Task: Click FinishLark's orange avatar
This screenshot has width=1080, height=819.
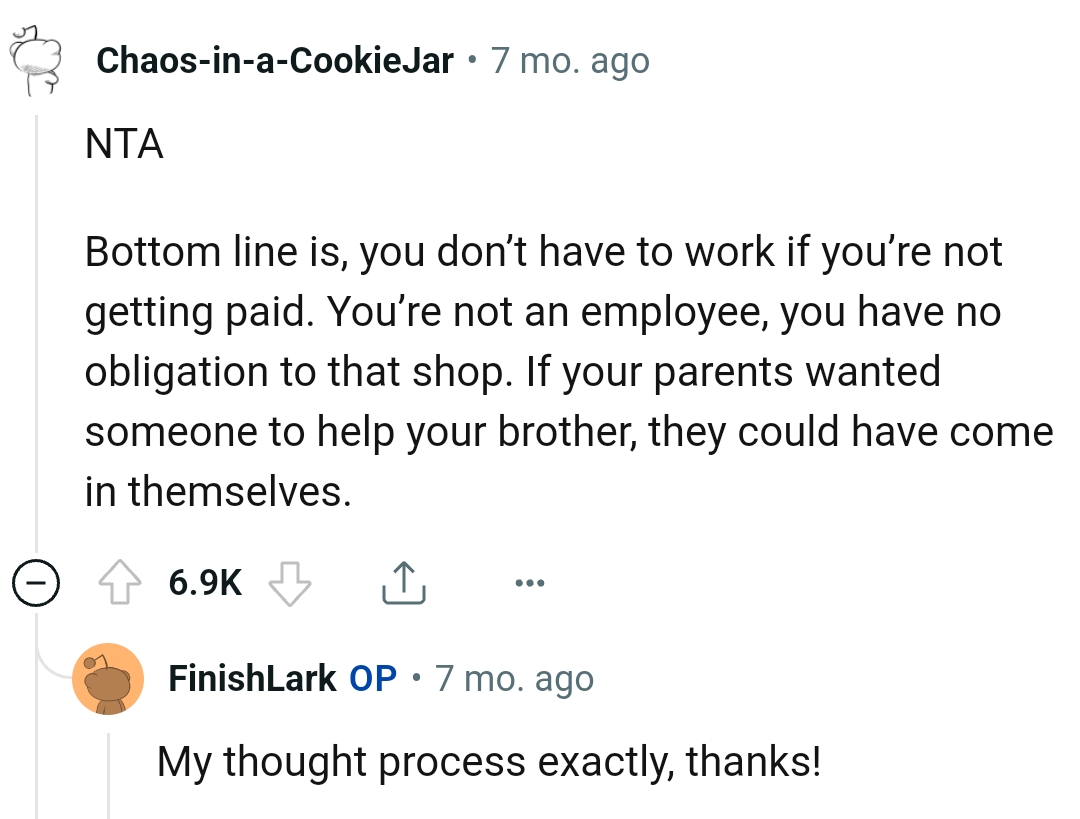Action: [x=108, y=679]
